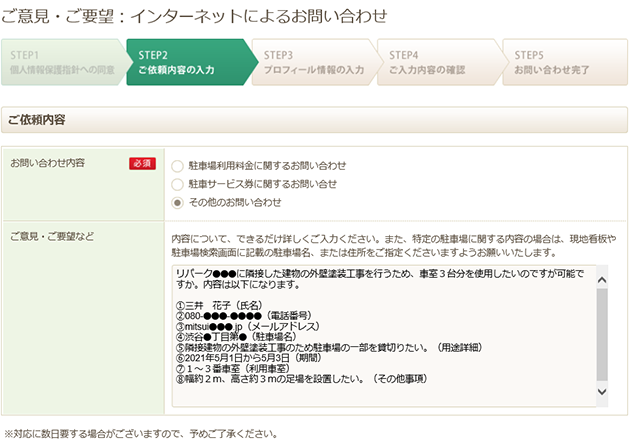Viewport: 630px width, 444px height.
Task: Choose the その他のお問い合わせ radio option
Action: (x=177, y=203)
